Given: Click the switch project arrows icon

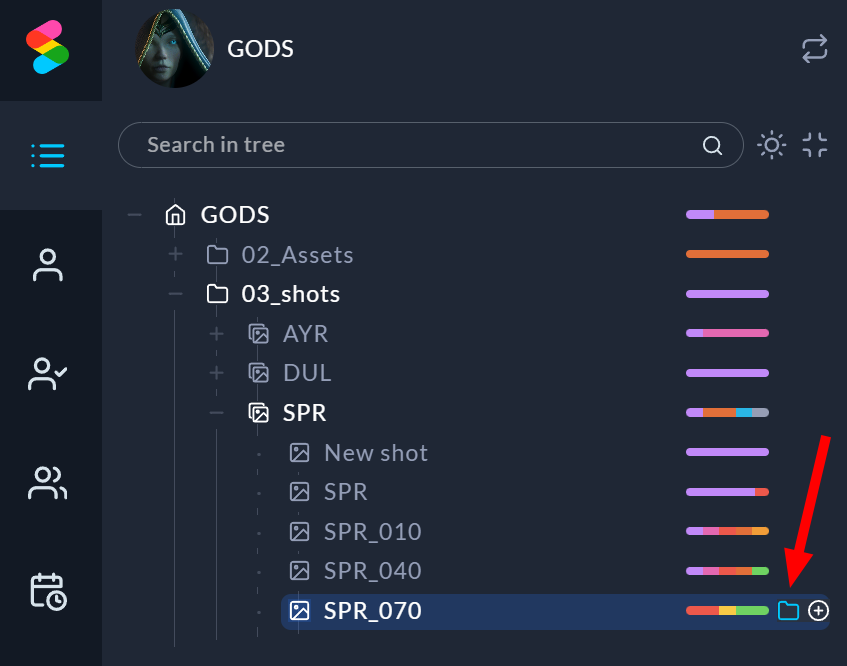Looking at the screenshot, I should (x=815, y=48).
